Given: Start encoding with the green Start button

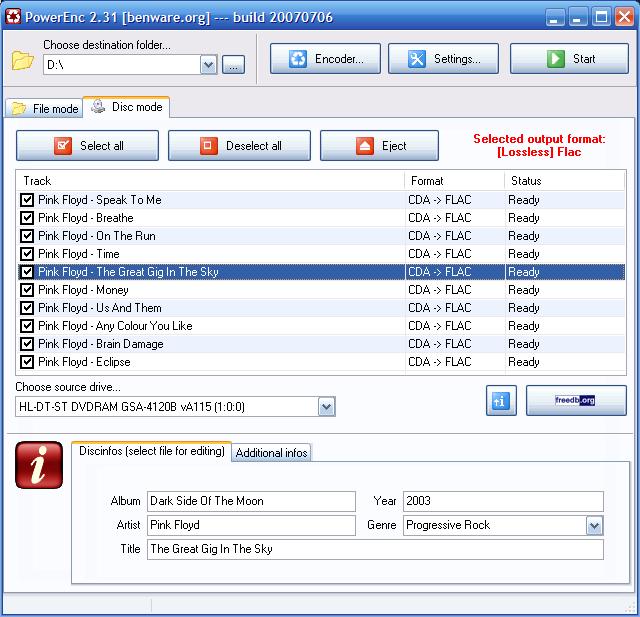Looking at the screenshot, I should [569, 59].
